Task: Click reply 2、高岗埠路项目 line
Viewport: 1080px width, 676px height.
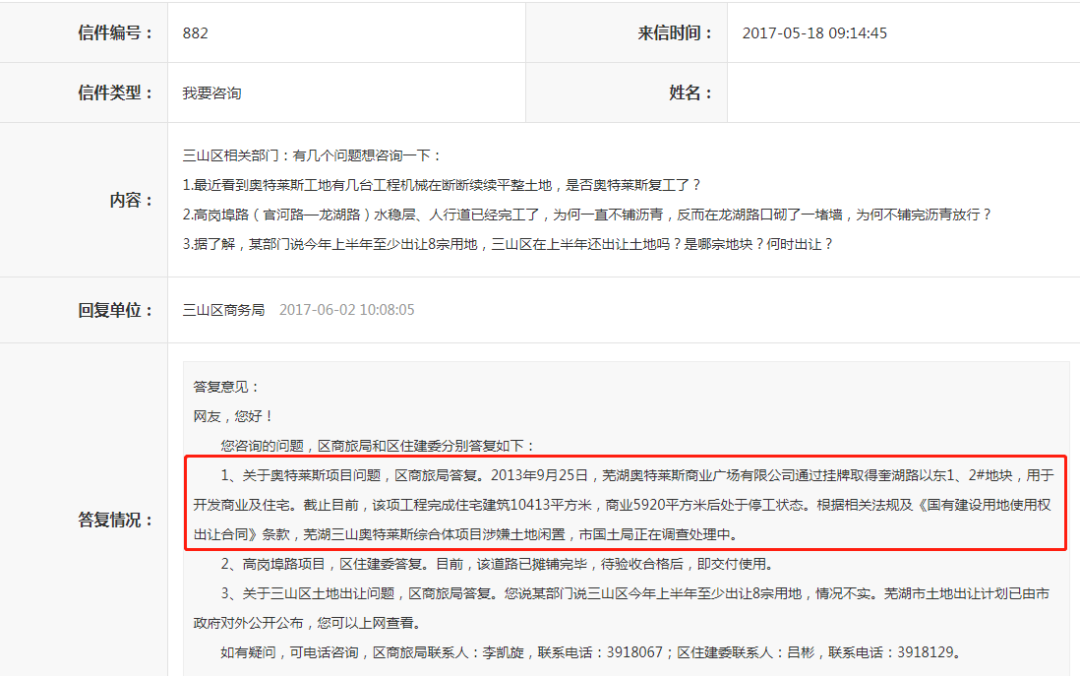Action: pos(498,564)
